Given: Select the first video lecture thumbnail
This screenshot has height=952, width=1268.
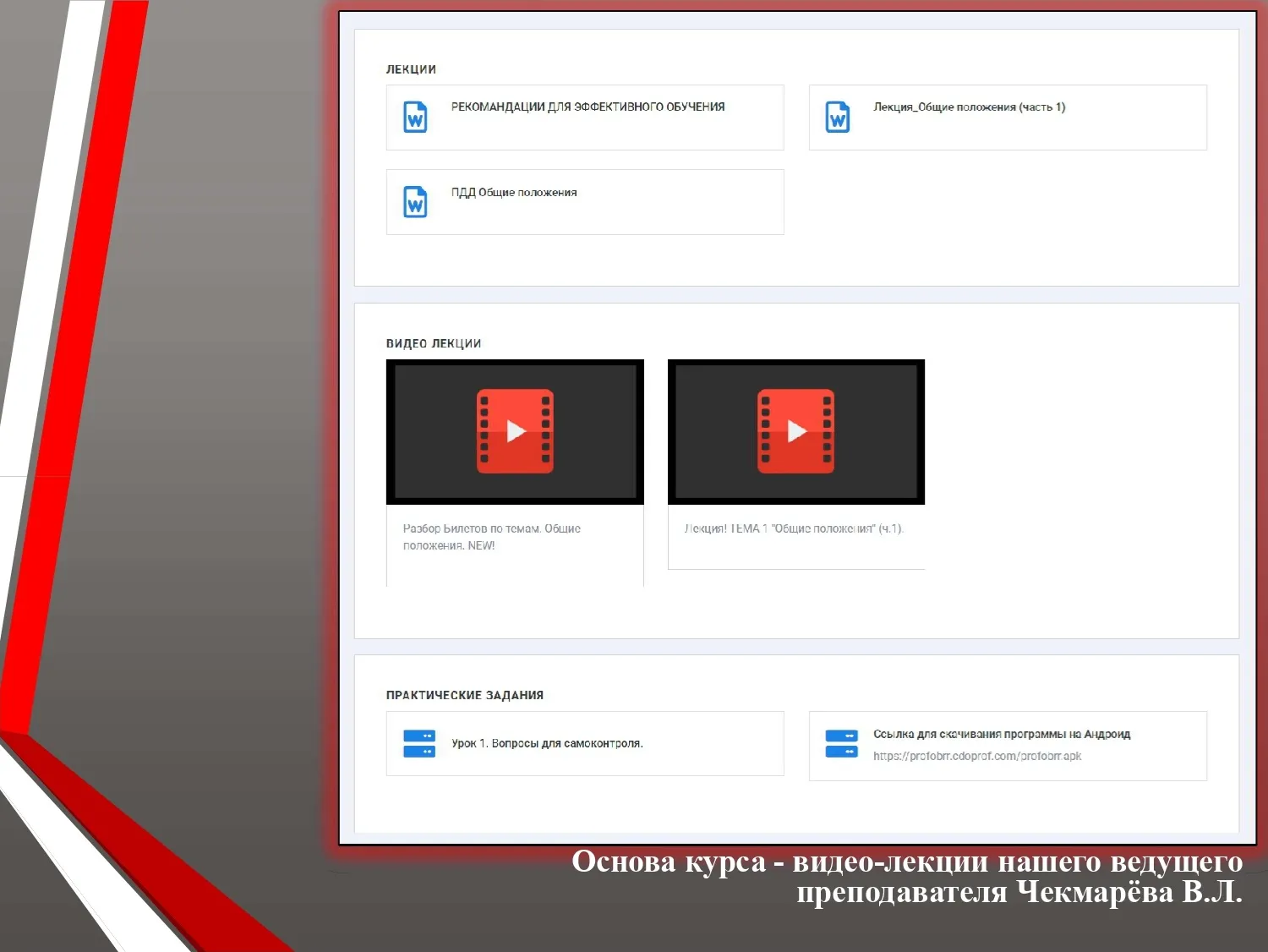Looking at the screenshot, I should pyautogui.click(x=515, y=432).
